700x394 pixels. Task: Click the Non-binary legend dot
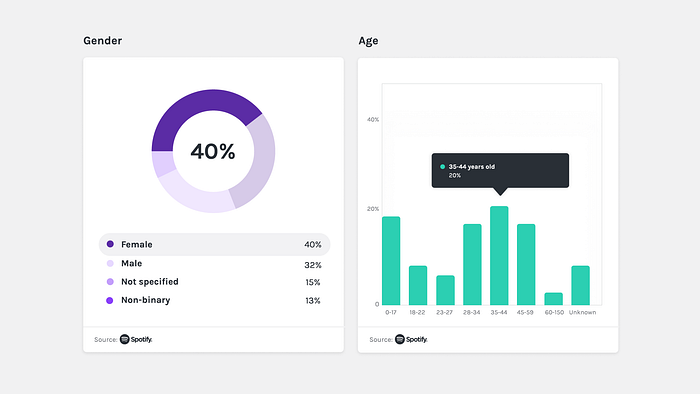110,300
